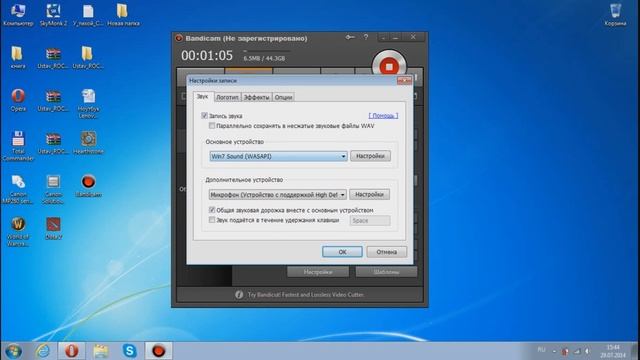Toggle Общая звуковая дорожка checkbox
Image resolution: width=640 pixels, height=360 pixels.
pyautogui.click(x=212, y=210)
